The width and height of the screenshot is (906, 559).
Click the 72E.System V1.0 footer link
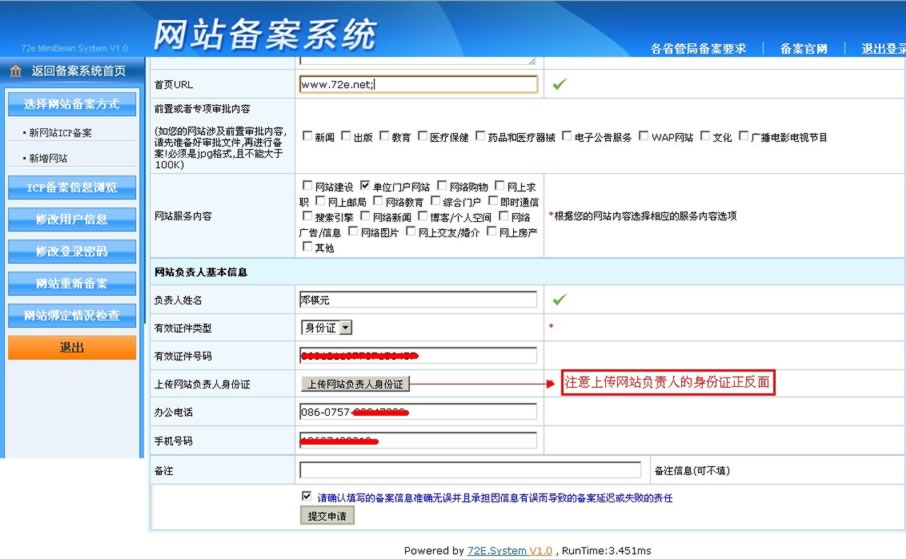[x=509, y=551]
